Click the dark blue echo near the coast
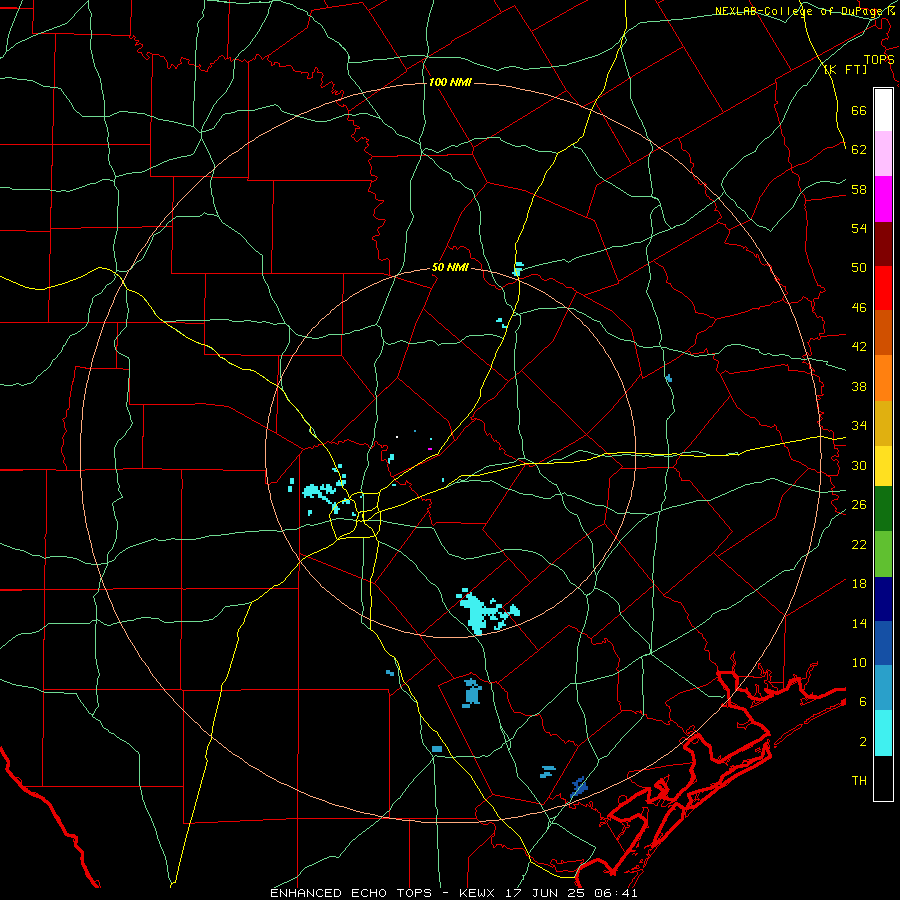Viewport: 900px width, 900px height. point(579,787)
